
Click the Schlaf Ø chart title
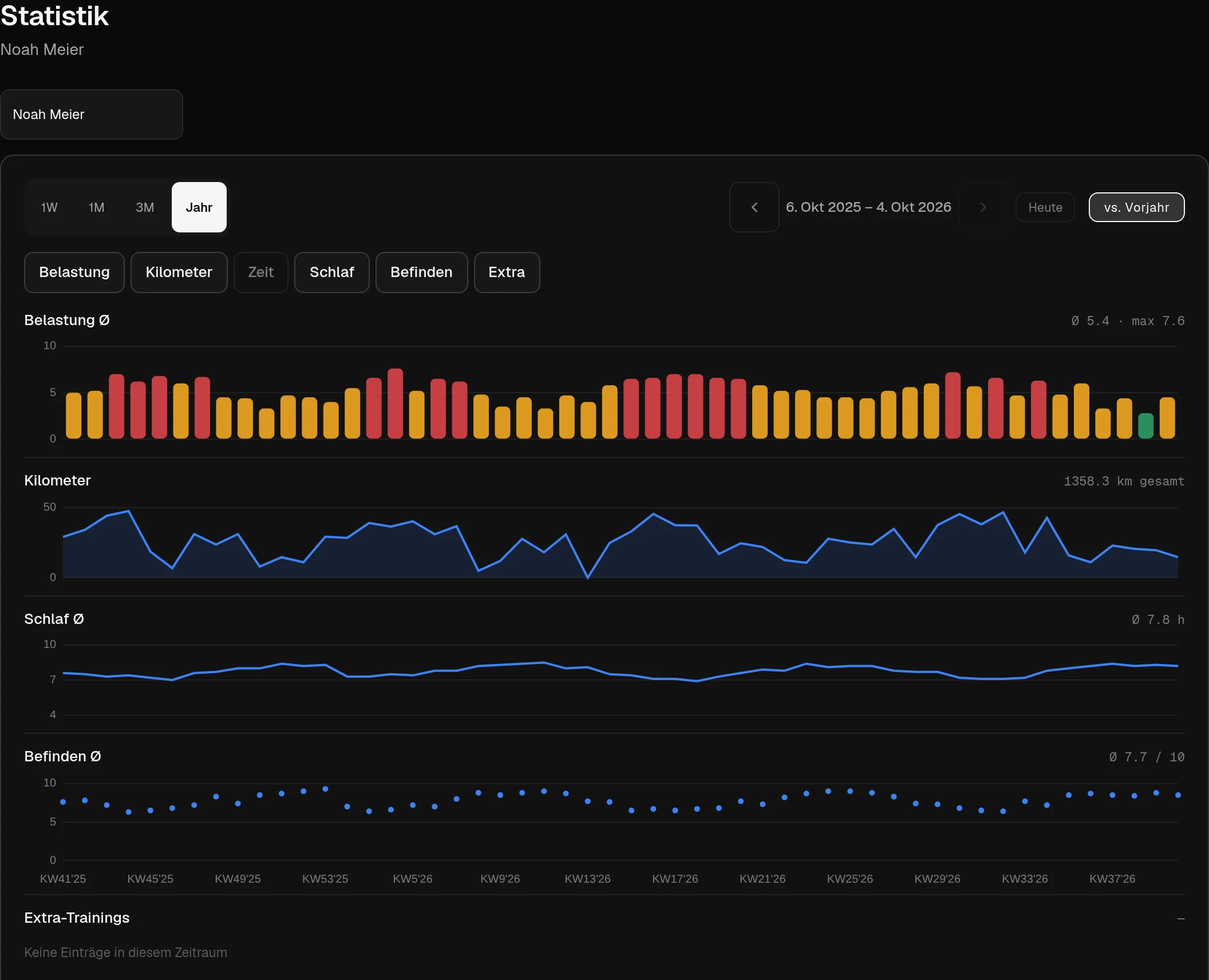coord(54,619)
